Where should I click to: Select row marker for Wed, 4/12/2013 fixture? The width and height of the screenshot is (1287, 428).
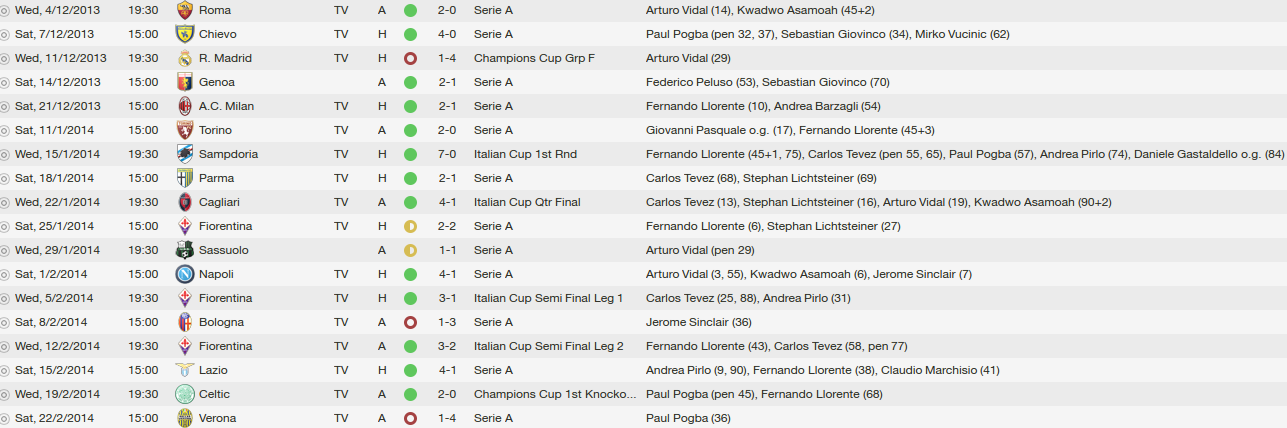click(x=4, y=10)
